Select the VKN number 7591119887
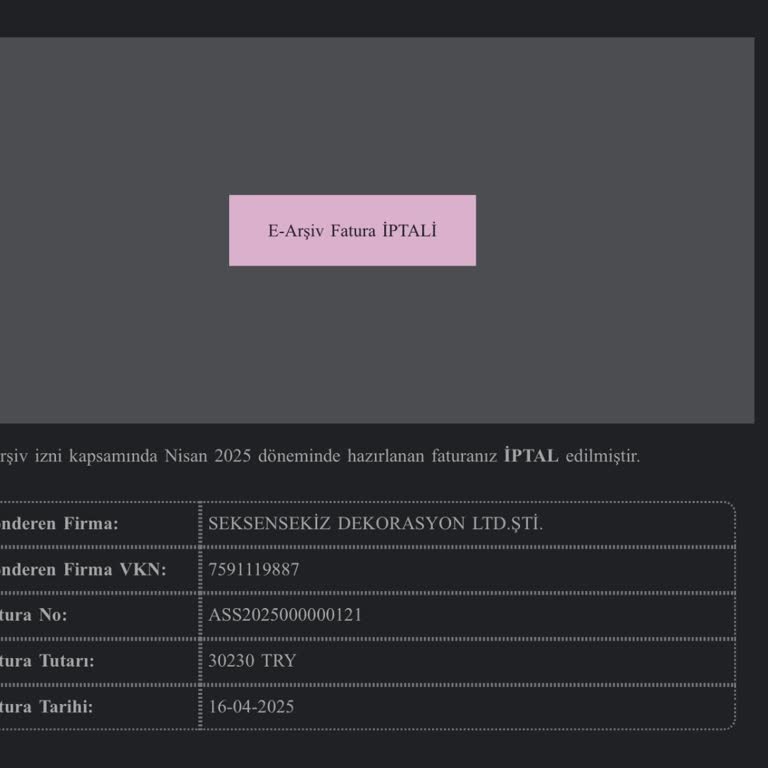 coord(254,569)
